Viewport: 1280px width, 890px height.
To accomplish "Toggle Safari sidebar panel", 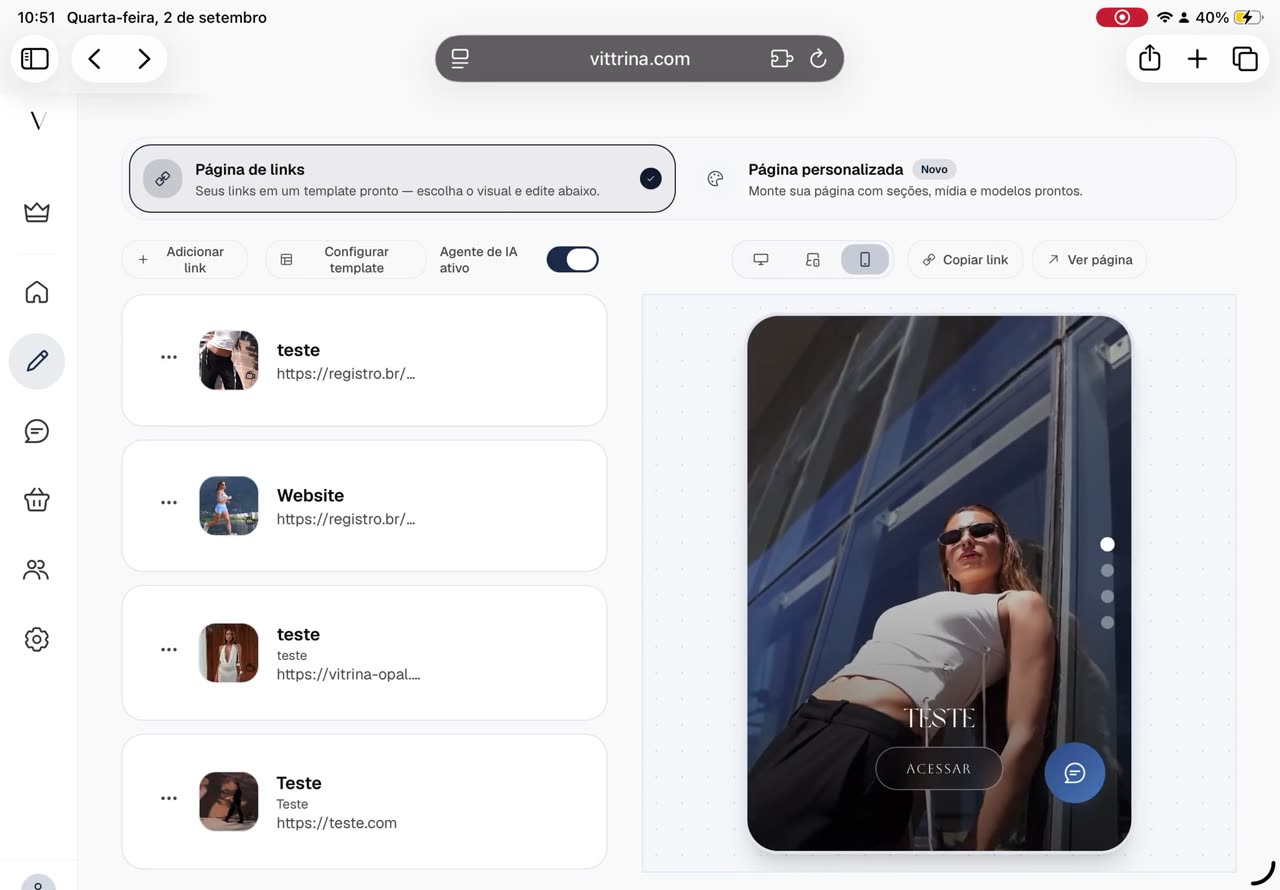I will 35,59.
